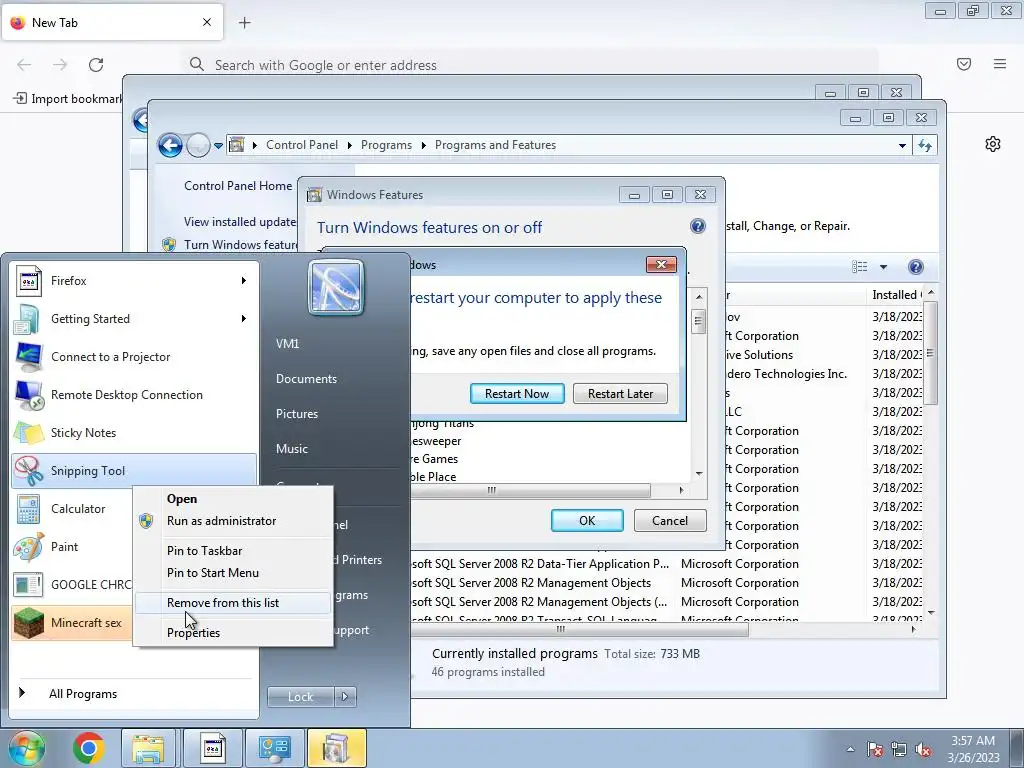Refresh the Control Panel address bar
The height and width of the screenshot is (768, 1024).
click(x=925, y=145)
